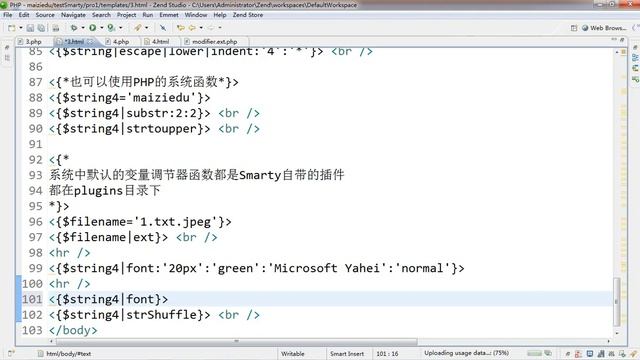
Task: Click the scroll-up arrow of editor
Action: 617,52
